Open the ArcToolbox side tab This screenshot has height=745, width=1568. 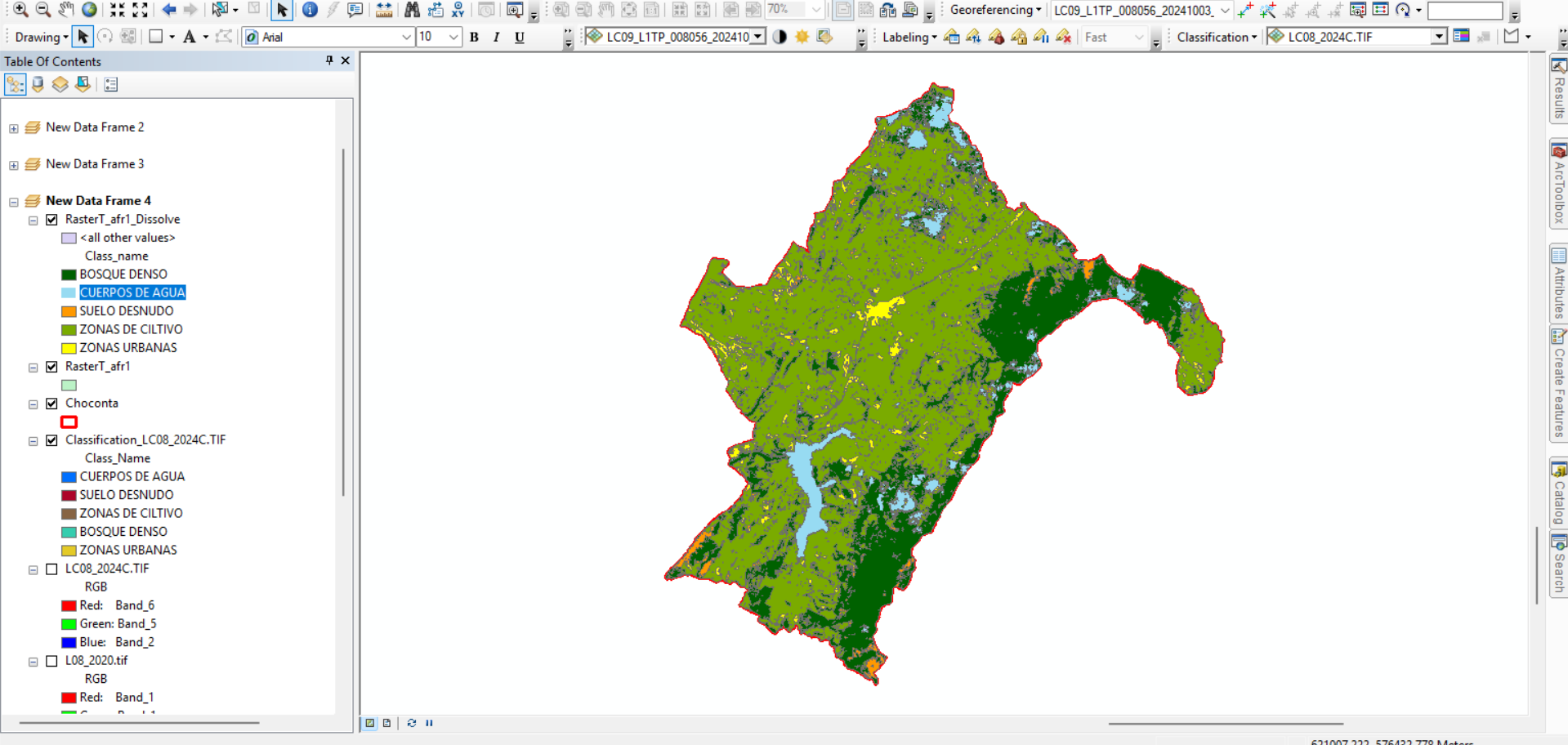pyautogui.click(x=1559, y=185)
